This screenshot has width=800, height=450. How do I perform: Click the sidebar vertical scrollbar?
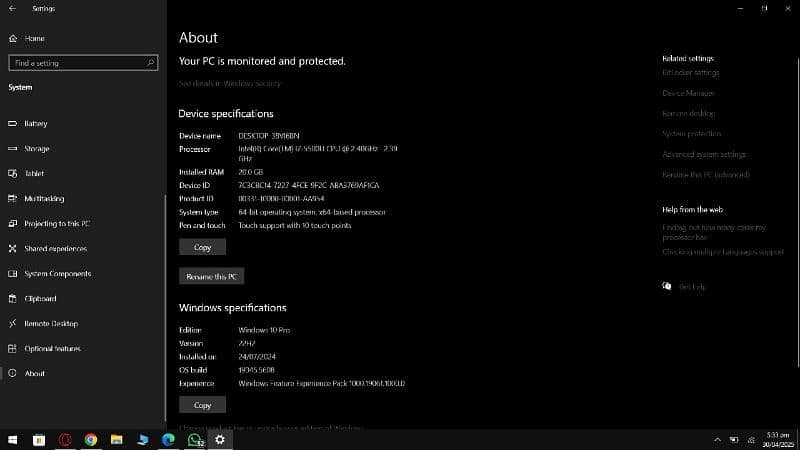(x=165, y=306)
